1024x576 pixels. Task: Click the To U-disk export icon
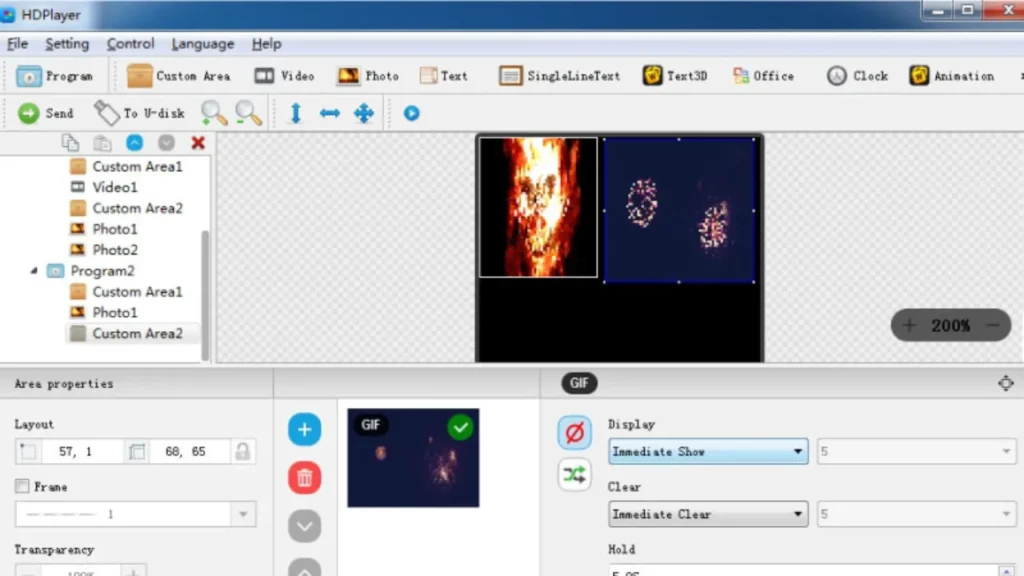[107, 113]
